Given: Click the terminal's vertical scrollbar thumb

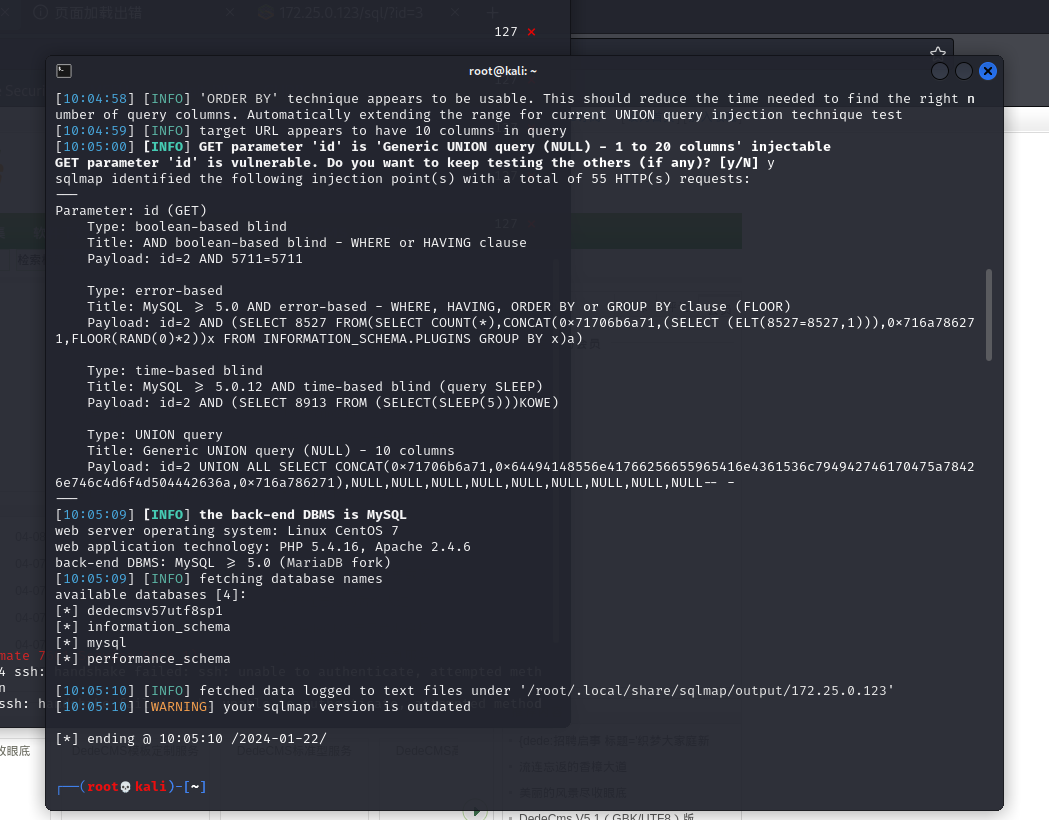Looking at the screenshot, I should pyautogui.click(x=989, y=315).
